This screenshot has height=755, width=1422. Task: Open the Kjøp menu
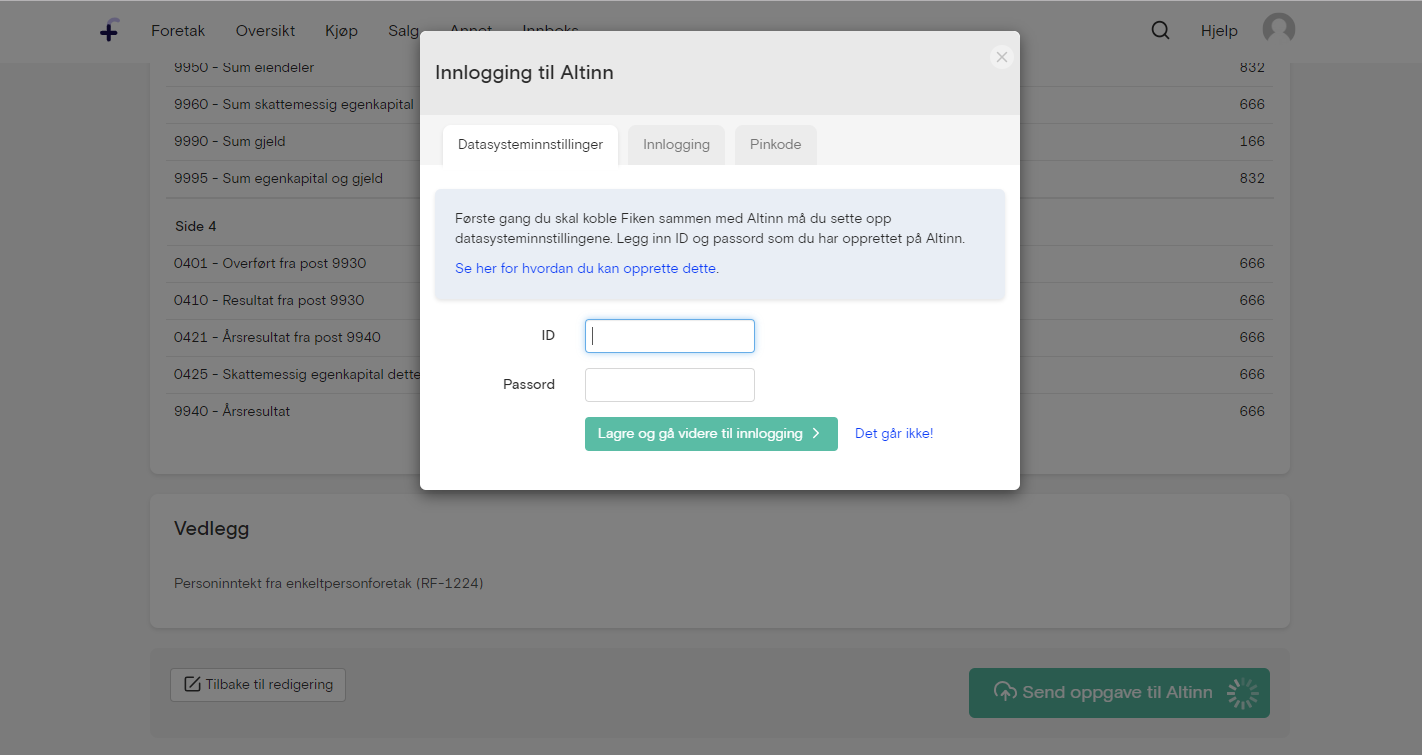pos(341,30)
